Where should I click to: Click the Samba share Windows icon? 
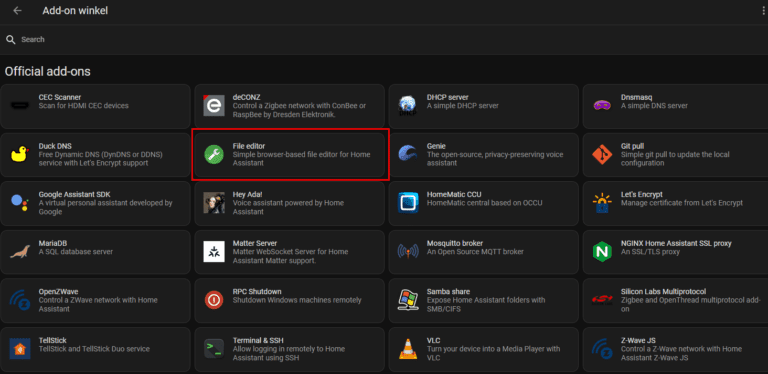[408, 300]
